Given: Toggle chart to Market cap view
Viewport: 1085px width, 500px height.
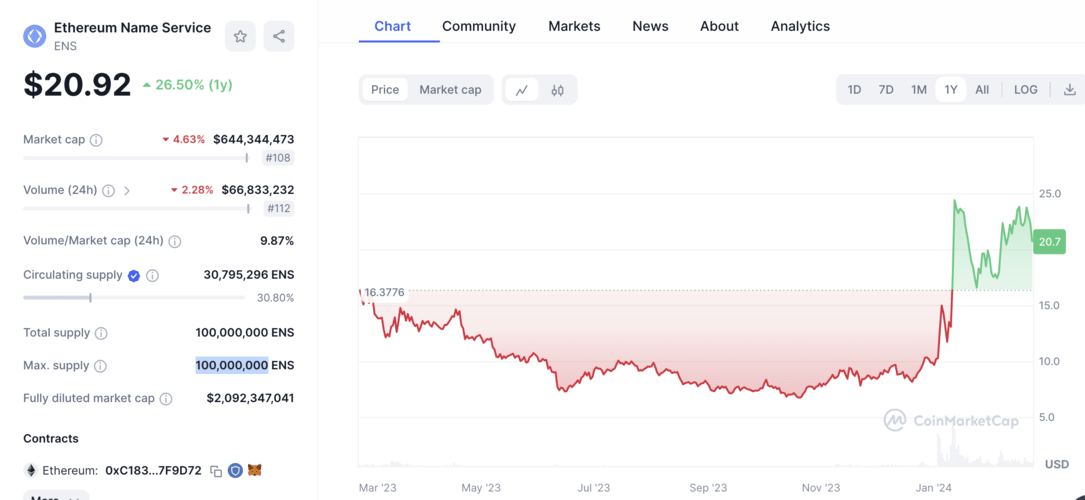Looking at the screenshot, I should pyautogui.click(x=450, y=90).
